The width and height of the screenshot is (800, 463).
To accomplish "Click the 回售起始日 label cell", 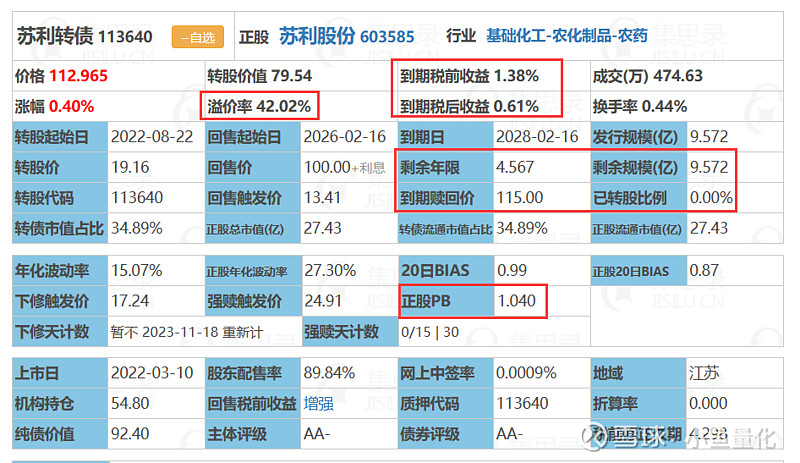I will click(x=253, y=137).
